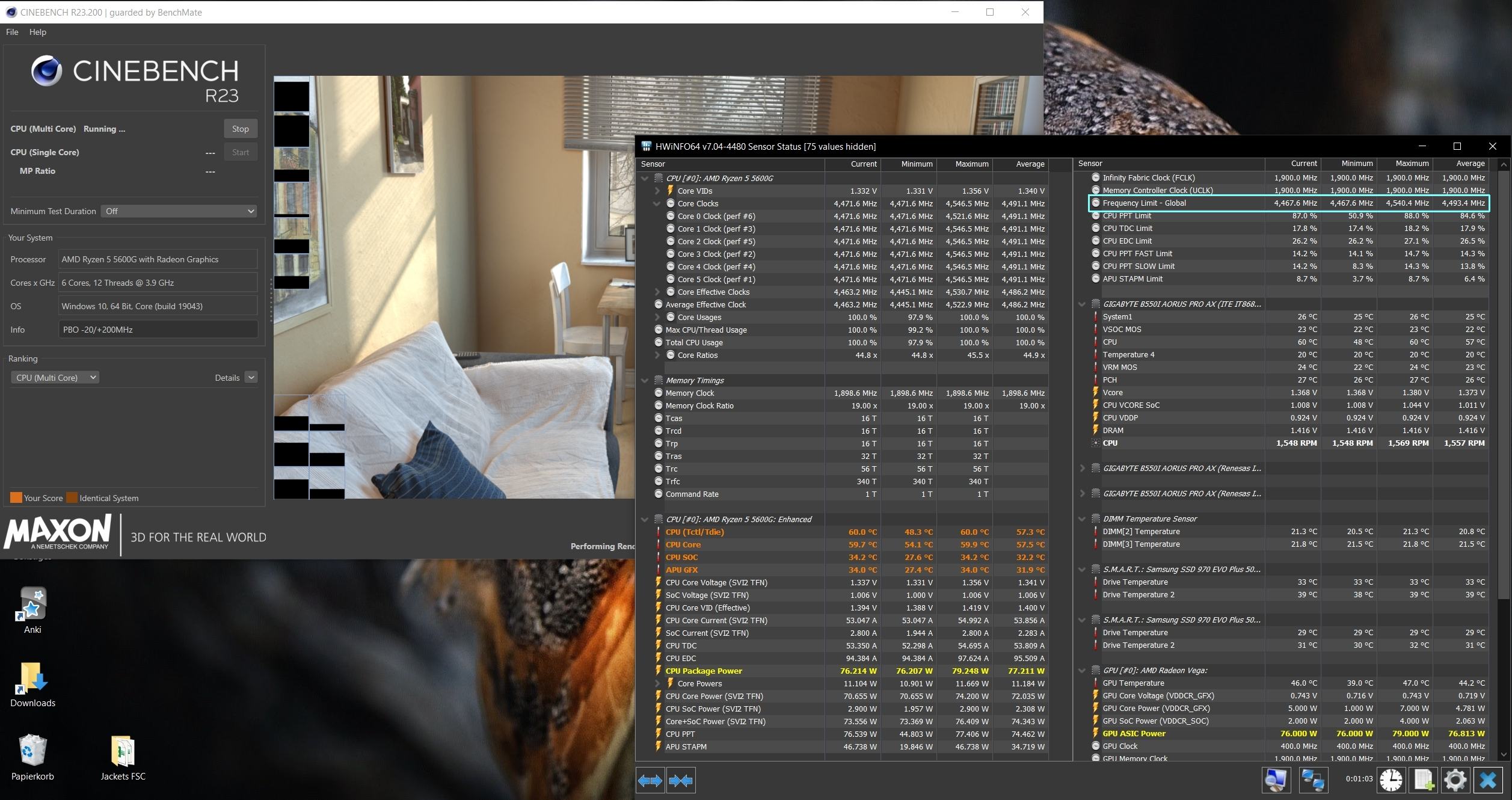Click AMD Ryzen 5 5600G chip icon
Screen dimensions: 1512x800
(x=658, y=178)
